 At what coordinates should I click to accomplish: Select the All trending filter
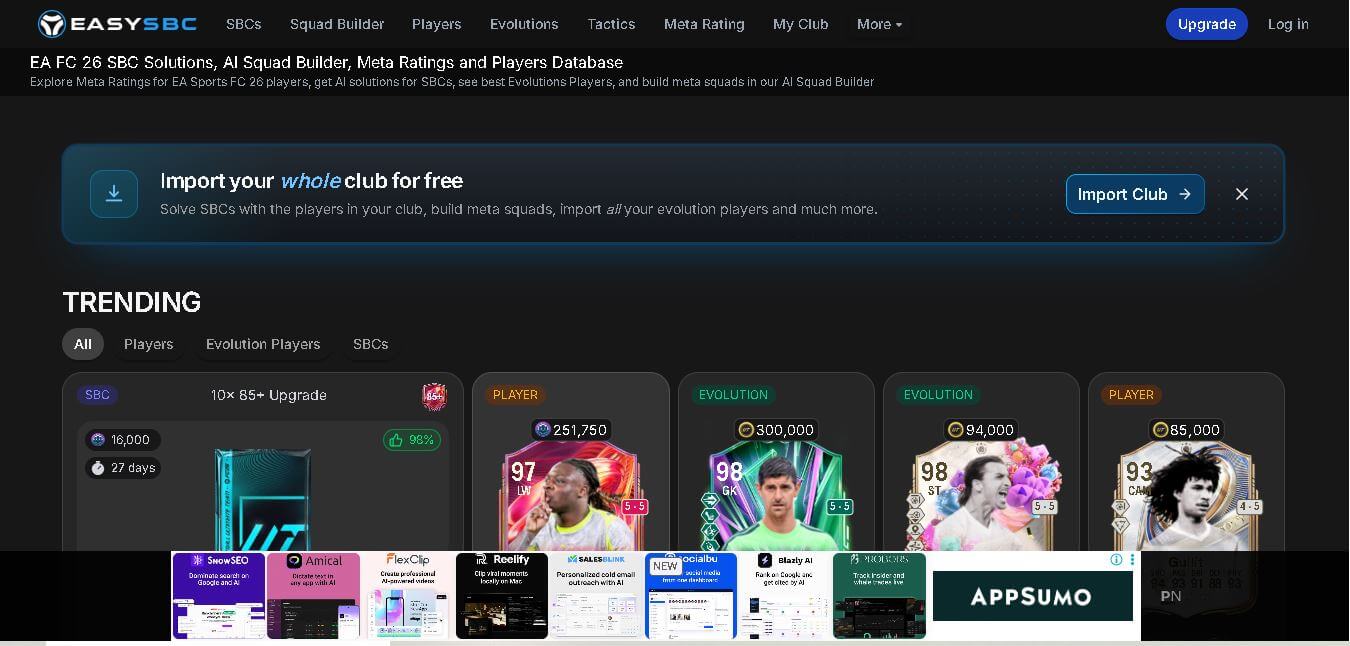pos(83,344)
